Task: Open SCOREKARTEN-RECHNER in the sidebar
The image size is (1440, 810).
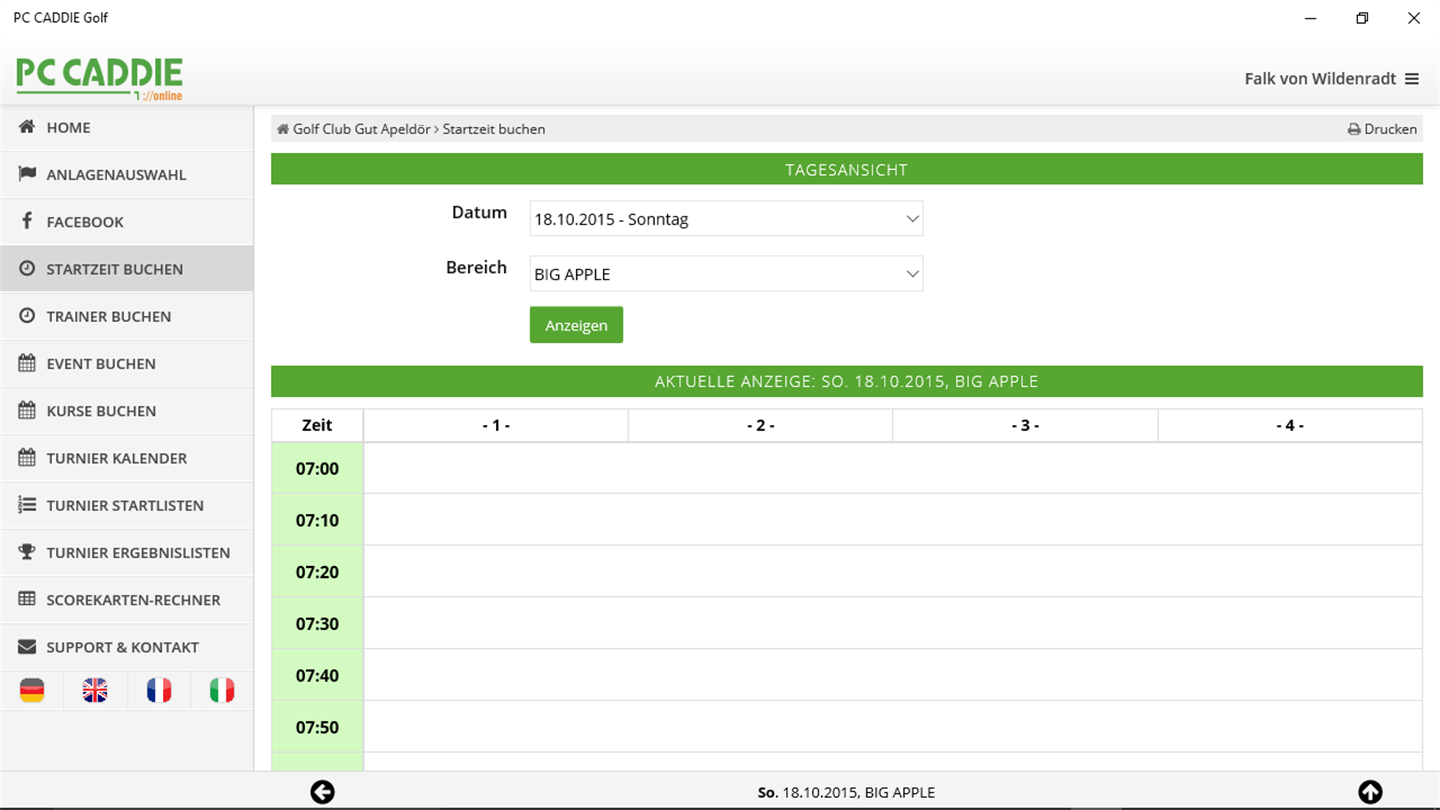Action: (127, 600)
